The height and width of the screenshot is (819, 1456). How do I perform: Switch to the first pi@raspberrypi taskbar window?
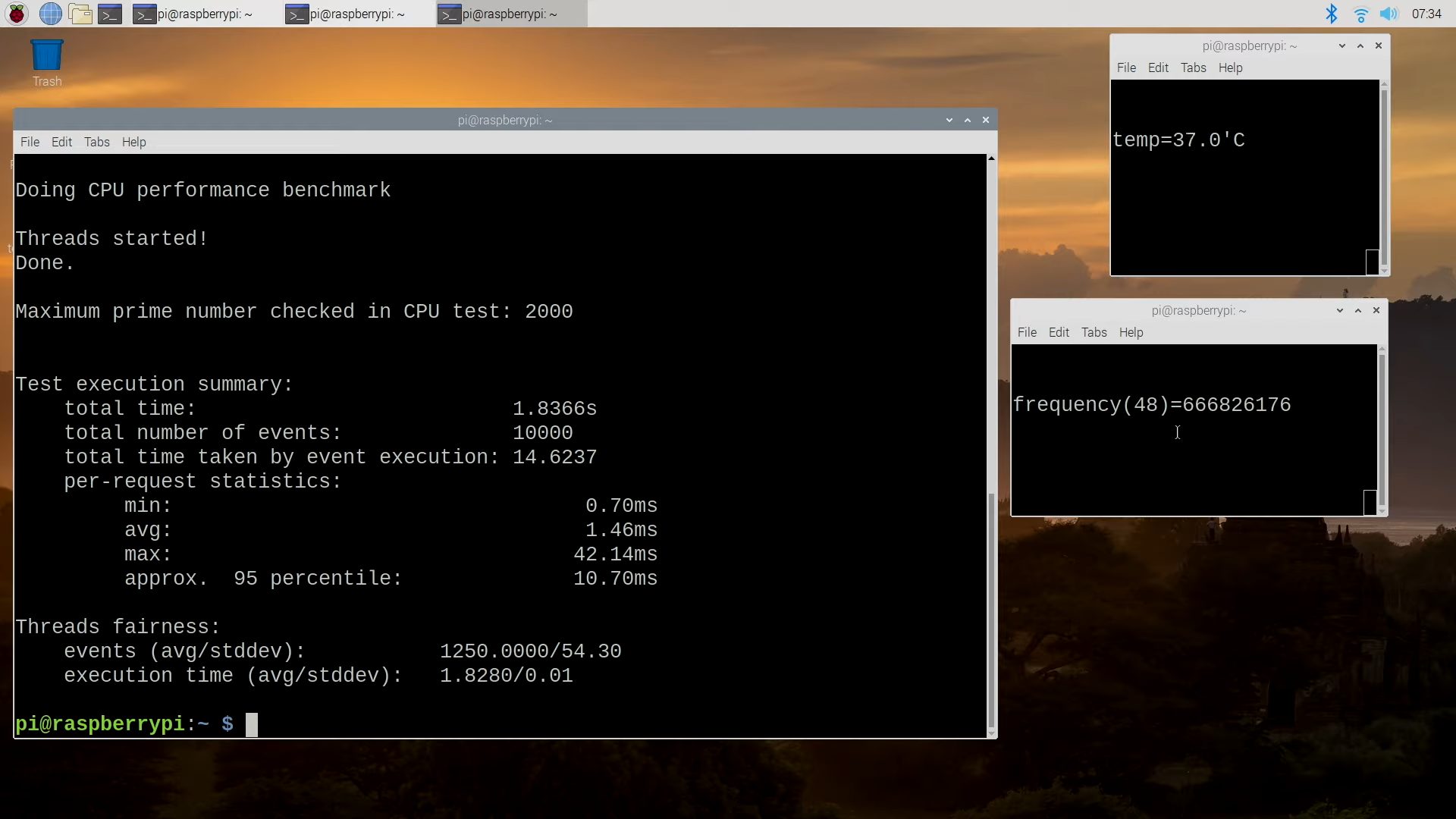pos(193,14)
